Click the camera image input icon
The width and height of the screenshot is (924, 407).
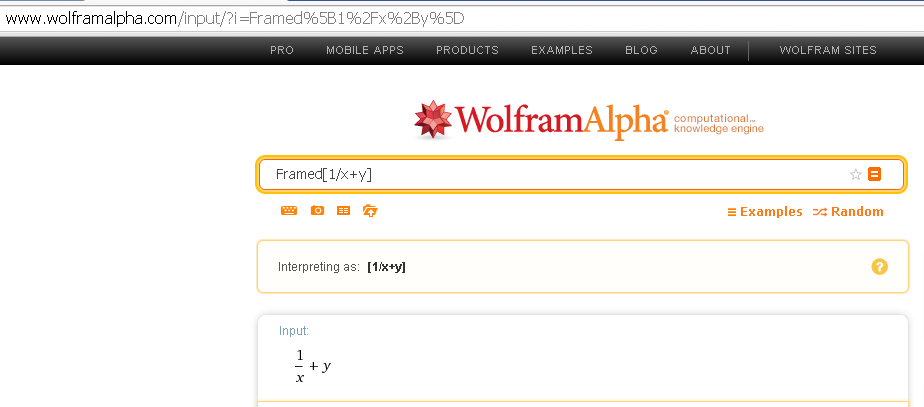(317, 210)
